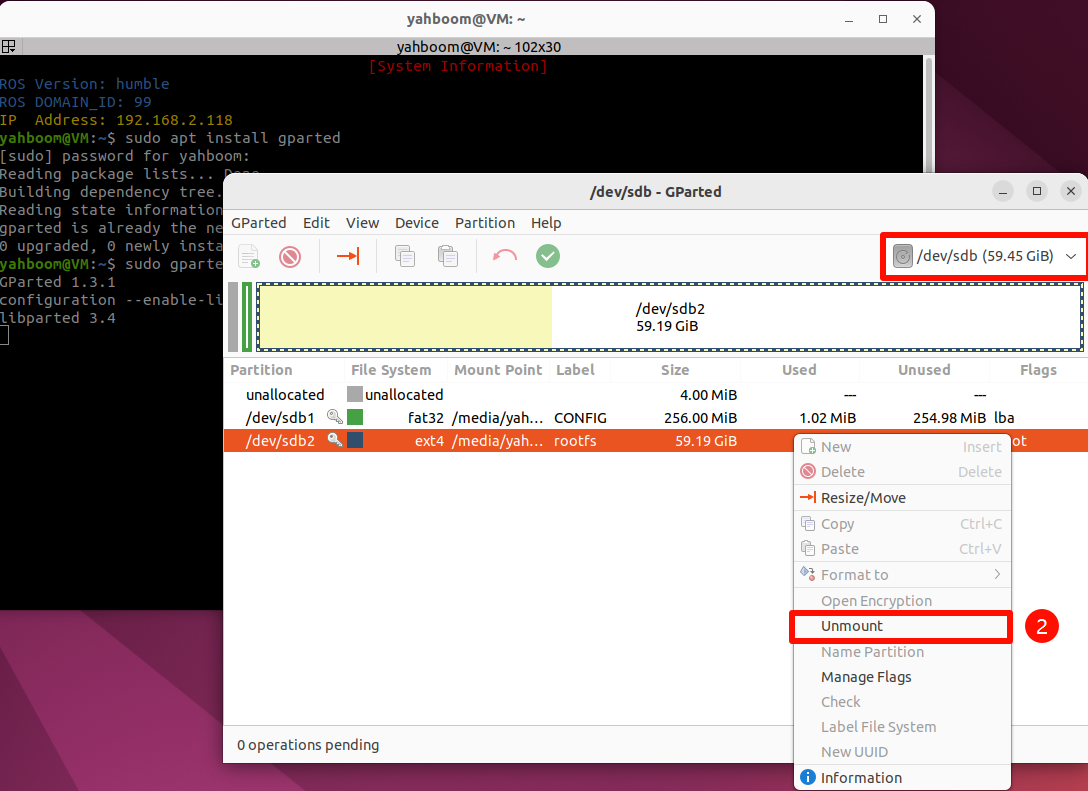This screenshot has width=1088, height=791.
Task: Minimize the yahboom@VM terminal window
Action: [849, 19]
